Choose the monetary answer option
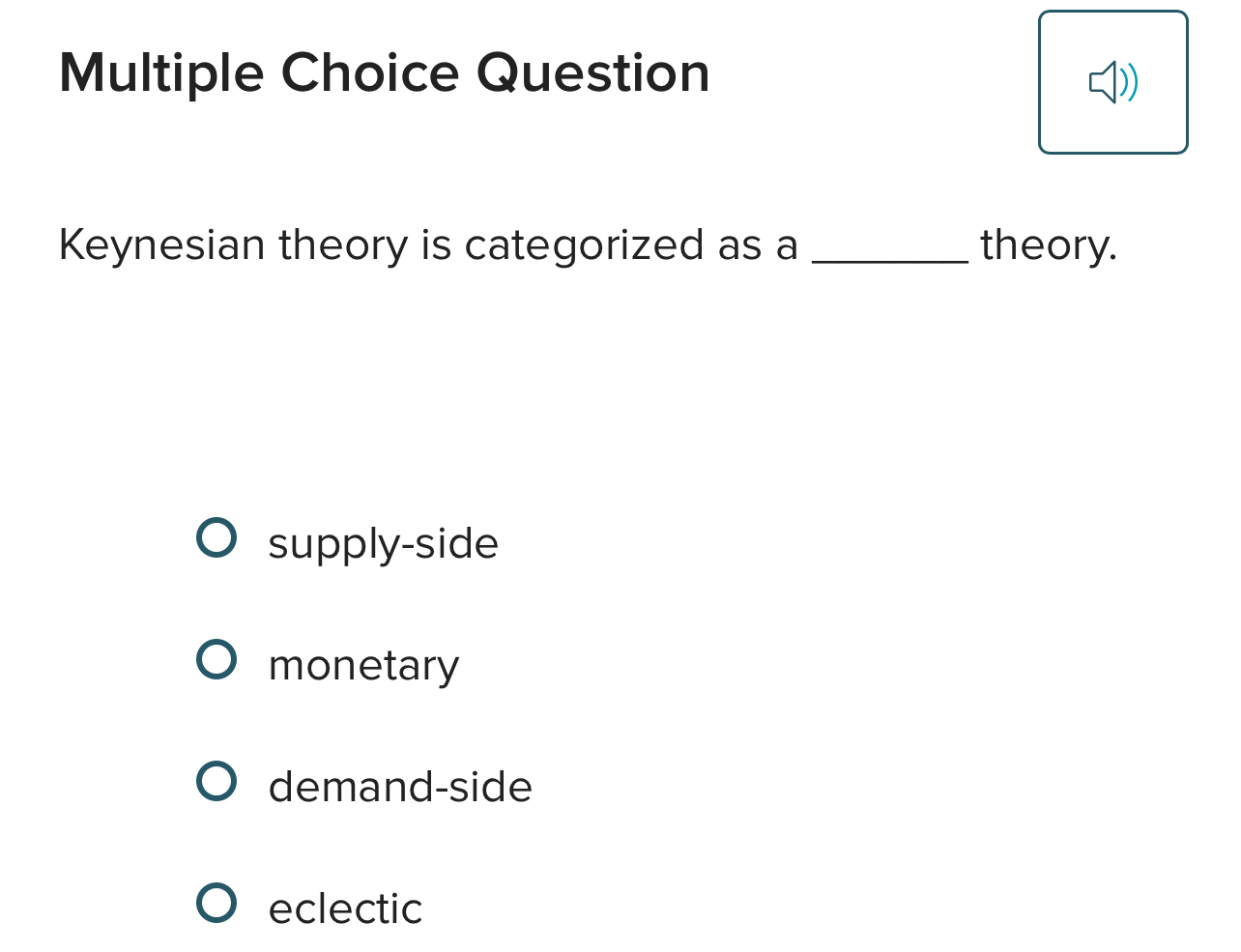Viewport: 1241px width, 952px height. [217, 659]
